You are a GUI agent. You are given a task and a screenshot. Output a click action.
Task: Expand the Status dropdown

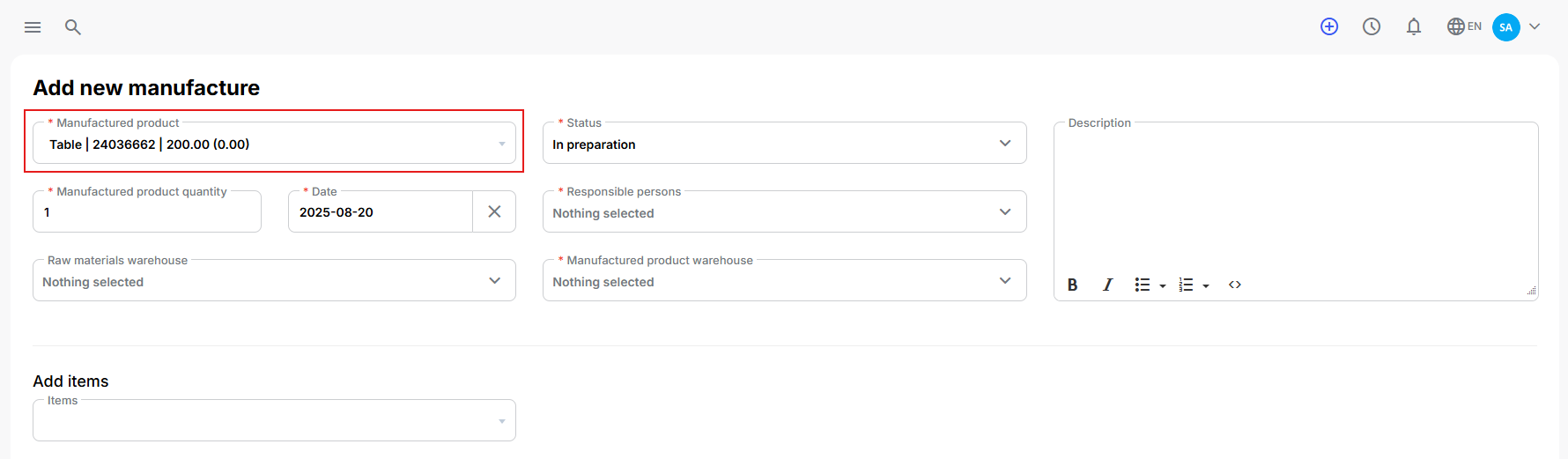785,144
